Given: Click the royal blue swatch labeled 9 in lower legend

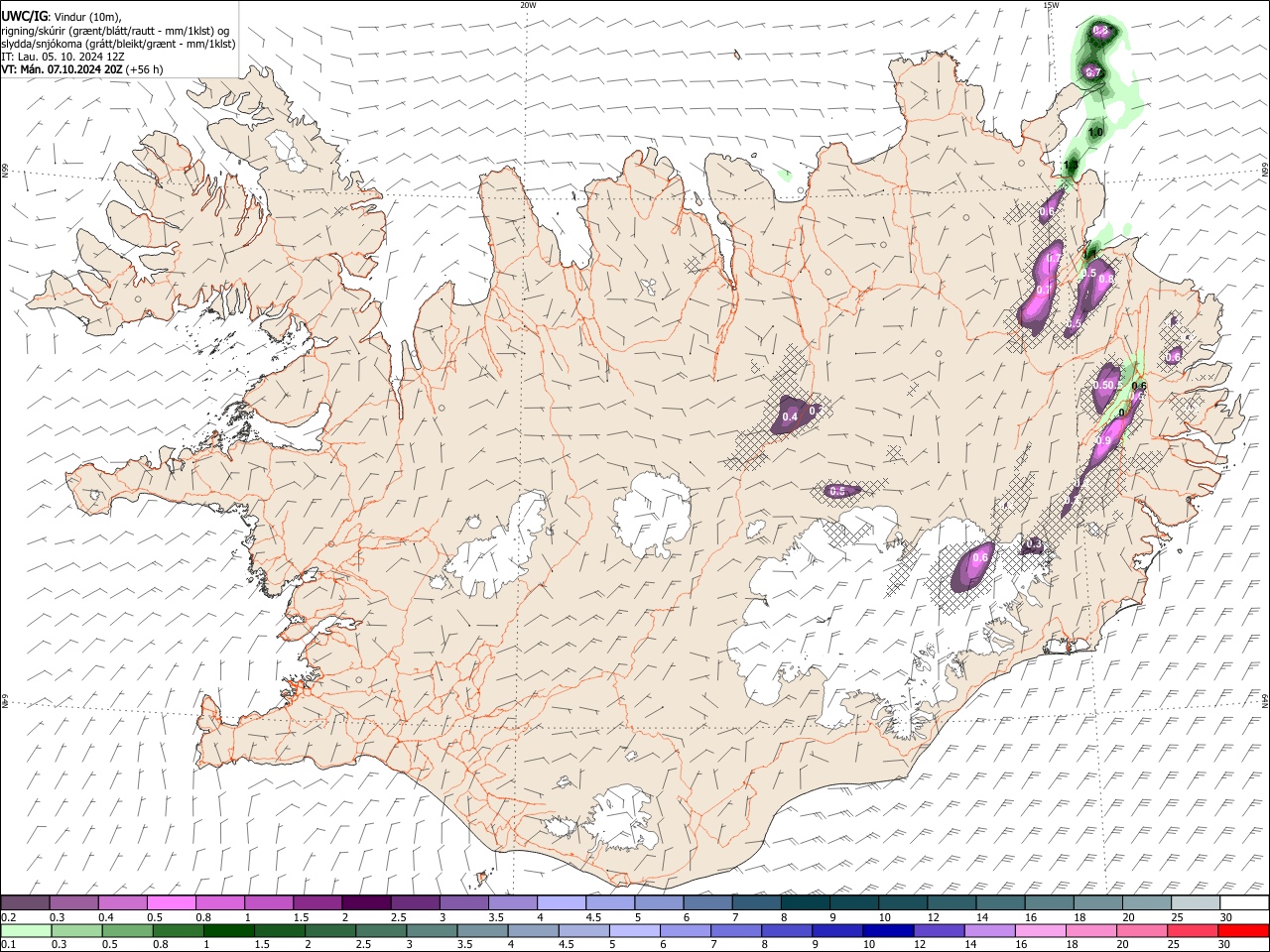Looking at the screenshot, I should coord(838,930).
